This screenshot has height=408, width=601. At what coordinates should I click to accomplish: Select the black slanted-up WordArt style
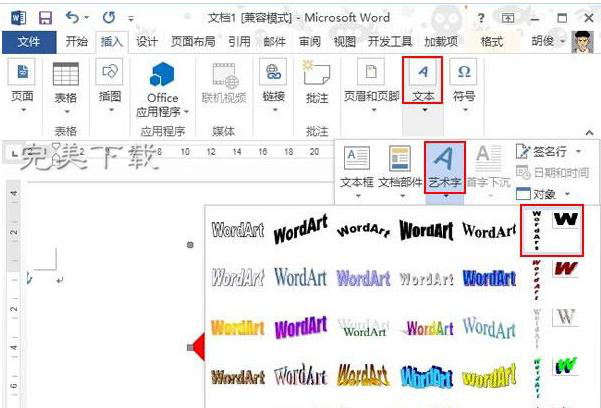[301, 229]
